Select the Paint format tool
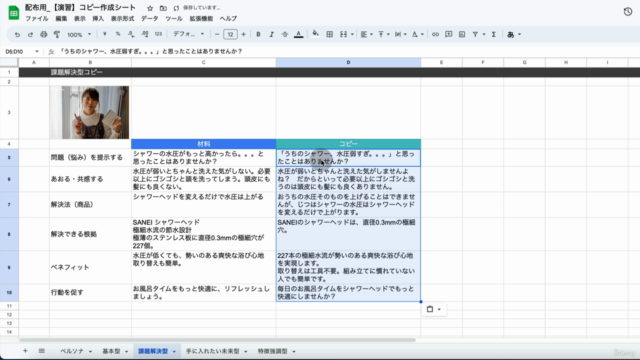This screenshot has height=360, width=640. tap(57, 35)
